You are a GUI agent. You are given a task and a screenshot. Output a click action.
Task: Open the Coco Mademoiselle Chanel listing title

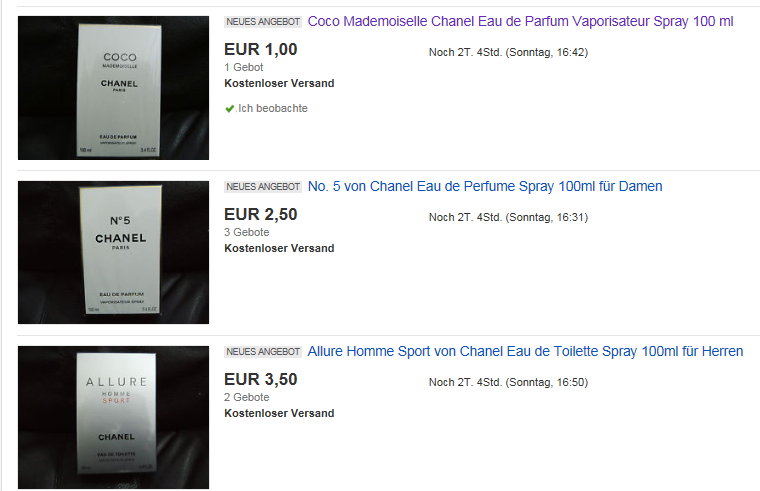coord(520,22)
